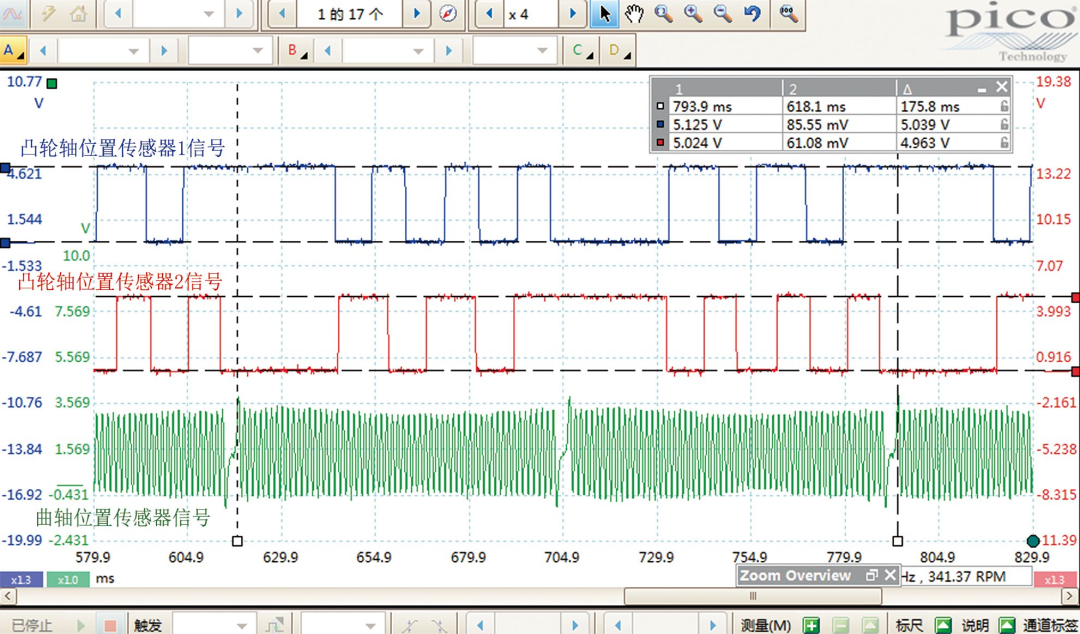Click the lightning auto setup icon
This screenshot has width=1080, height=634.
tap(48, 14)
